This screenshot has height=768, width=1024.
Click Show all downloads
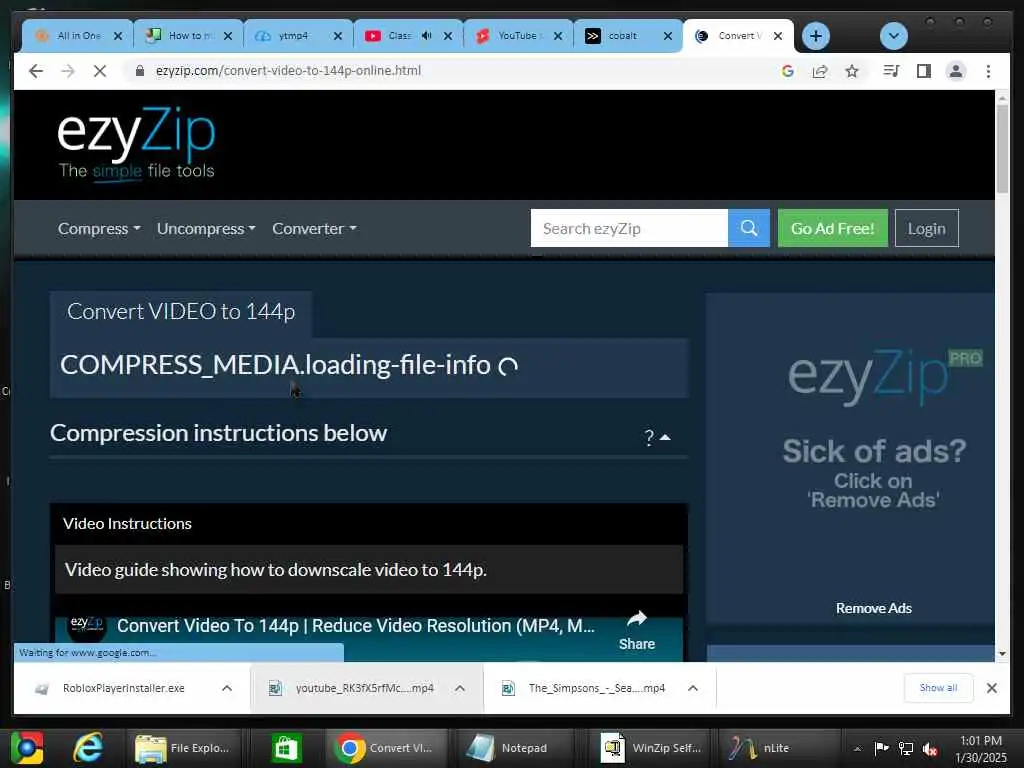[x=938, y=688]
